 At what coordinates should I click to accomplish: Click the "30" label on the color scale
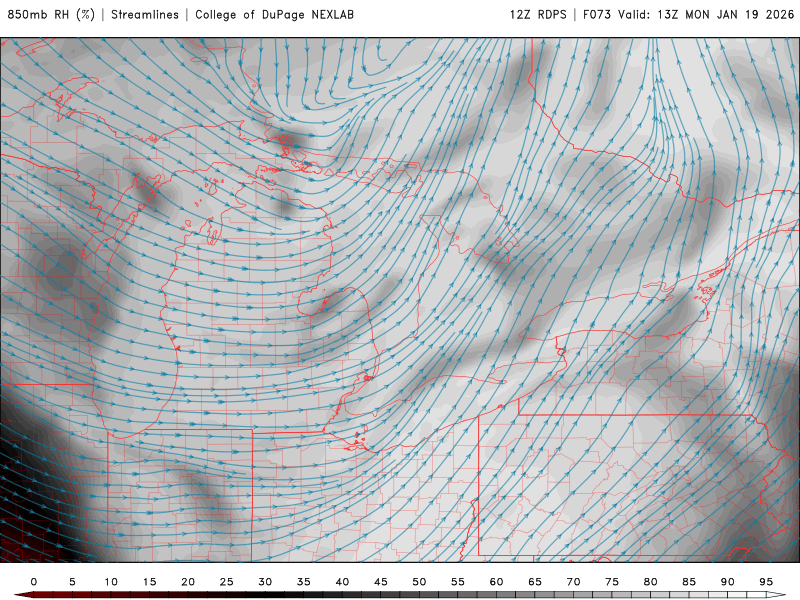pos(265,582)
